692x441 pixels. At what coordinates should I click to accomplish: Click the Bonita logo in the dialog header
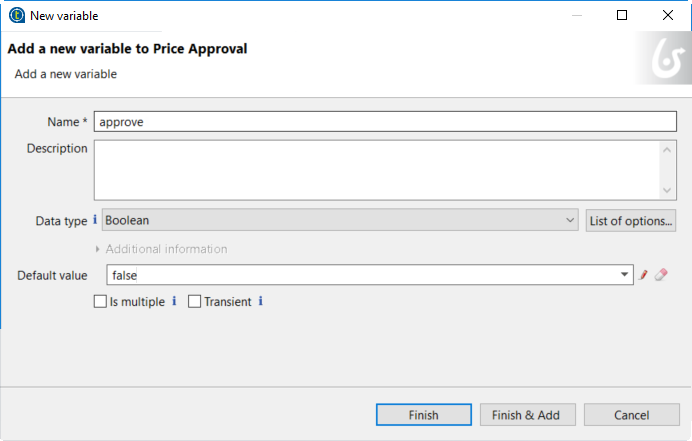click(664, 64)
